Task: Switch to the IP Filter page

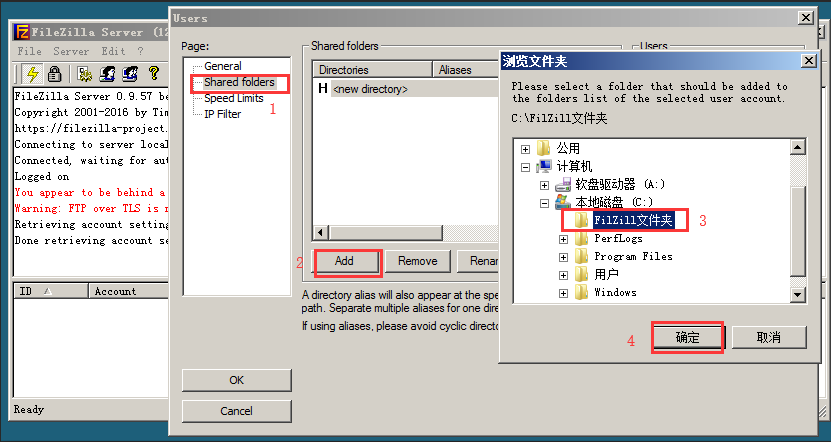Action: (223, 114)
